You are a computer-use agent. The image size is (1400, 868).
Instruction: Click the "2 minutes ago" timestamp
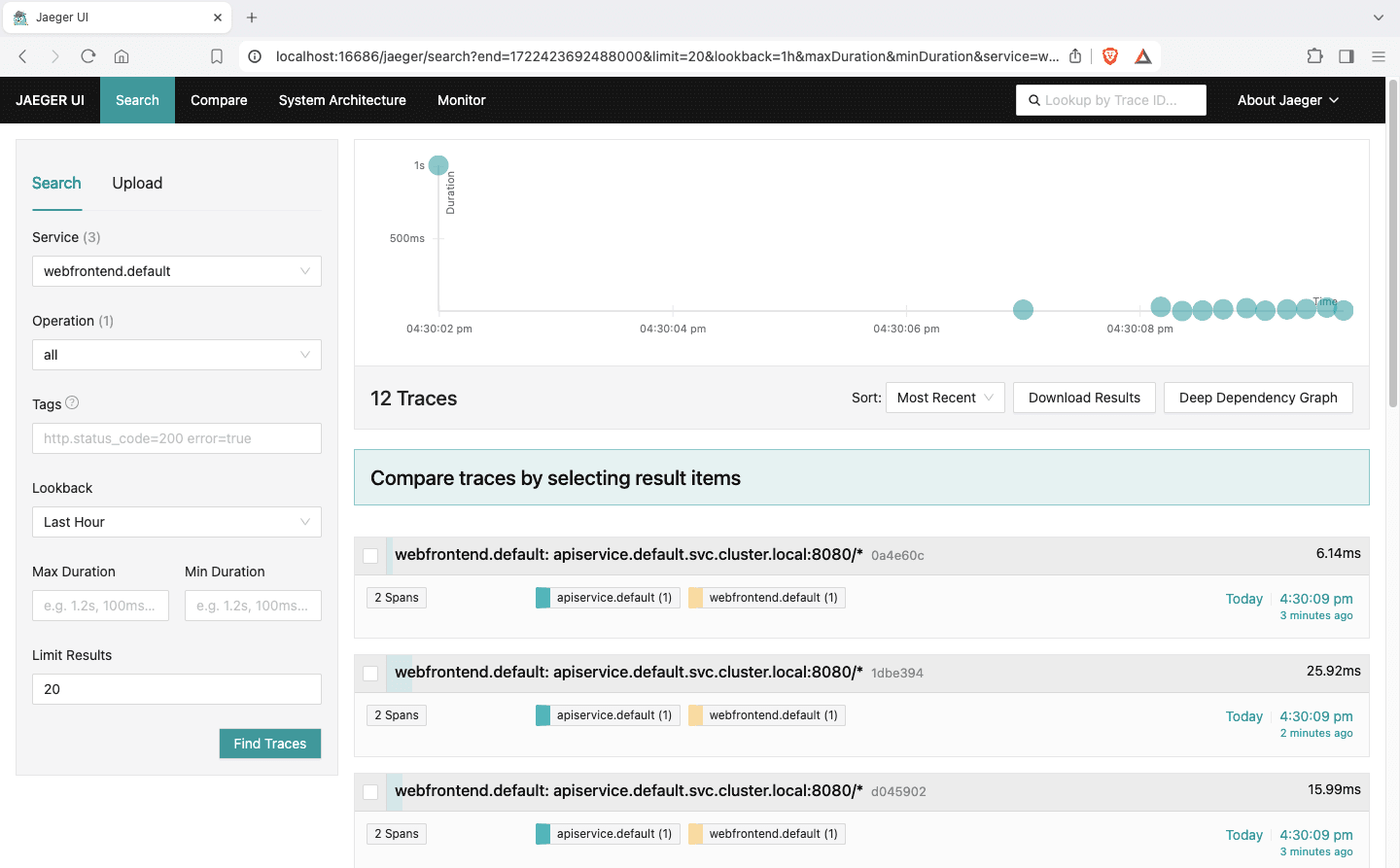1316,733
